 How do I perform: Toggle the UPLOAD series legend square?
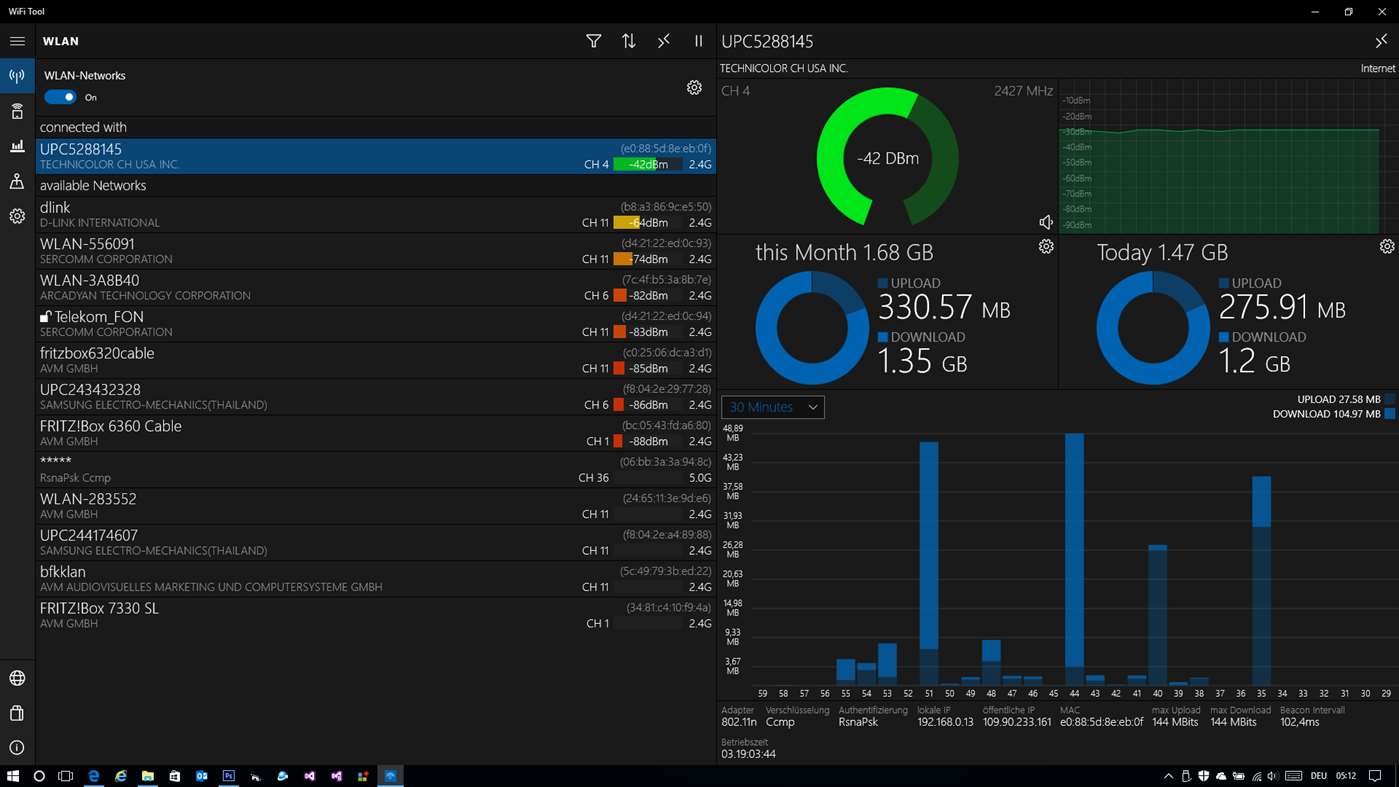(1390, 399)
